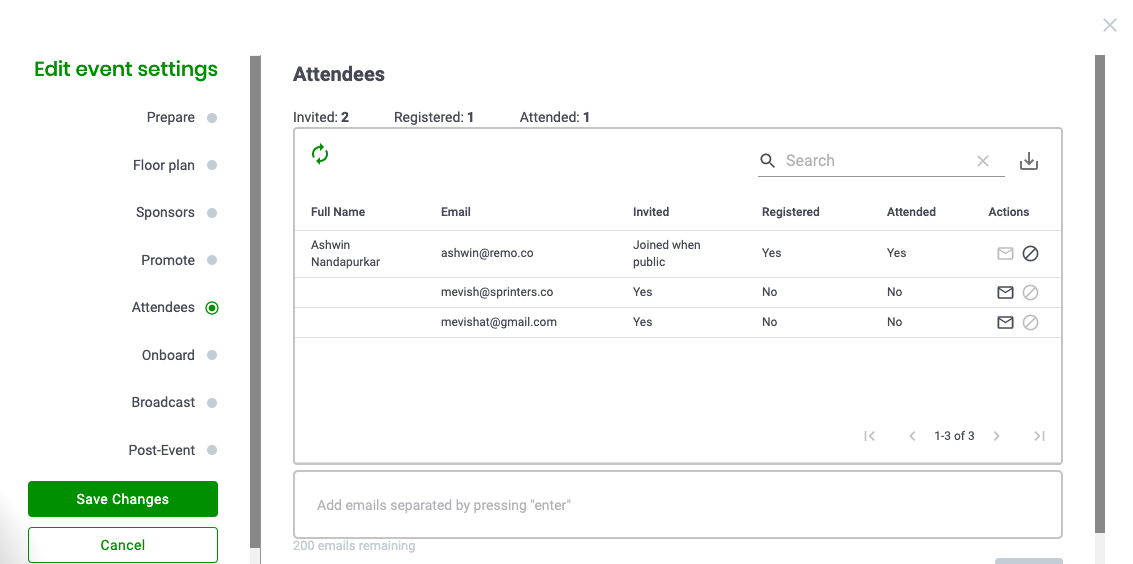Open the Floor plan settings section
The width and height of the screenshot is (1133, 564).
(164, 165)
